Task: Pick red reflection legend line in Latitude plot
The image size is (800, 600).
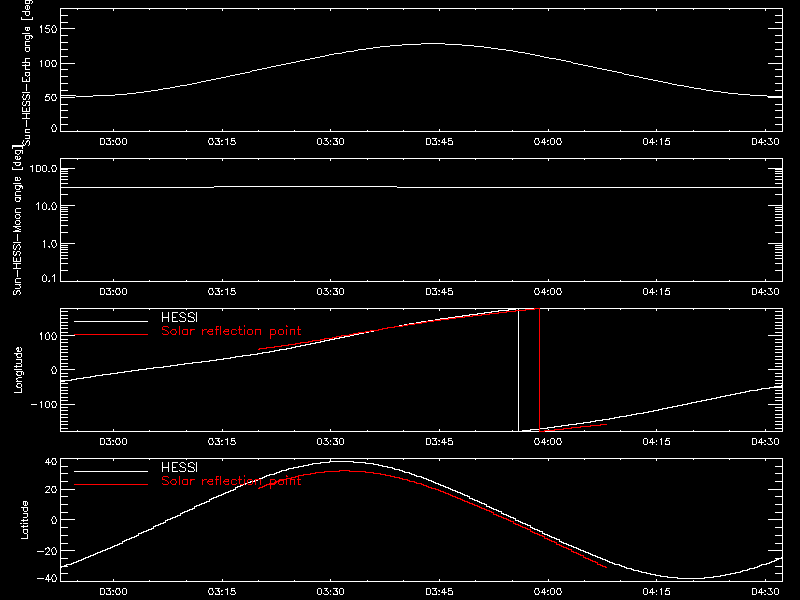Action: [111, 485]
